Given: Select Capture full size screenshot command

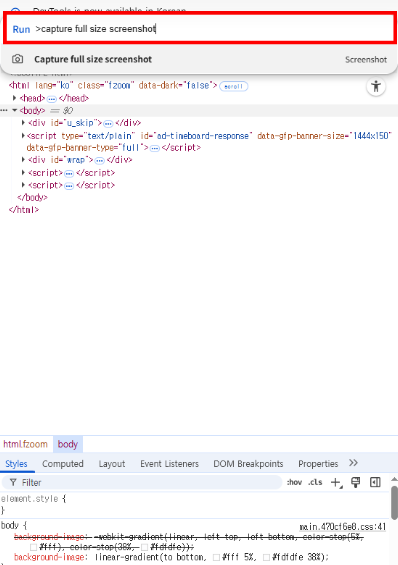Looking at the screenshot, I should pyautogui.click(x=199, y=59).
